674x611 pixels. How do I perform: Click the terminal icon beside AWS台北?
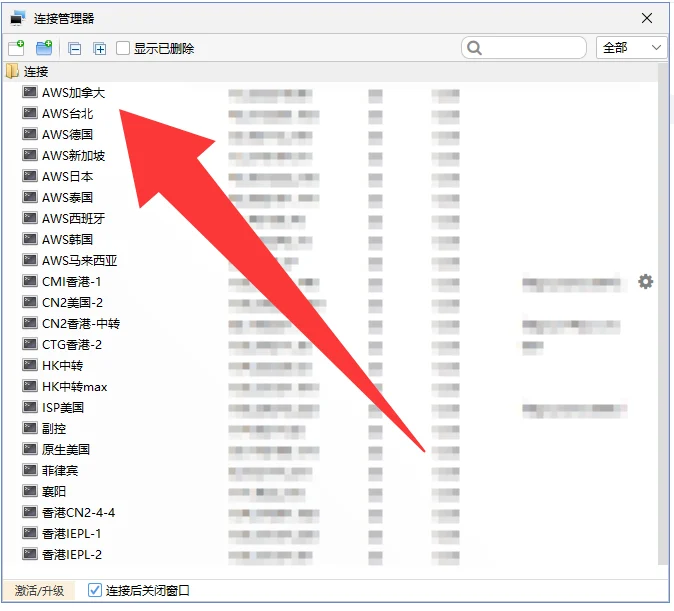(30, 113)
